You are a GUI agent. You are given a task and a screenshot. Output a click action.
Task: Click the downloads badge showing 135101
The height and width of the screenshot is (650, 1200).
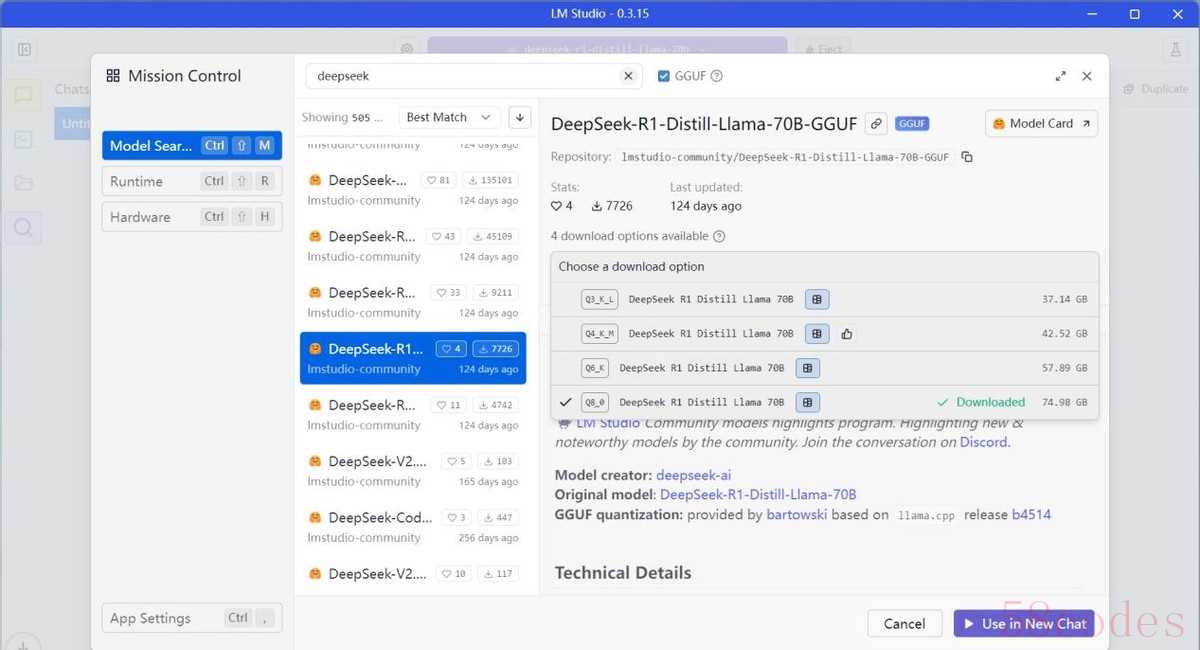click(489, 181)
